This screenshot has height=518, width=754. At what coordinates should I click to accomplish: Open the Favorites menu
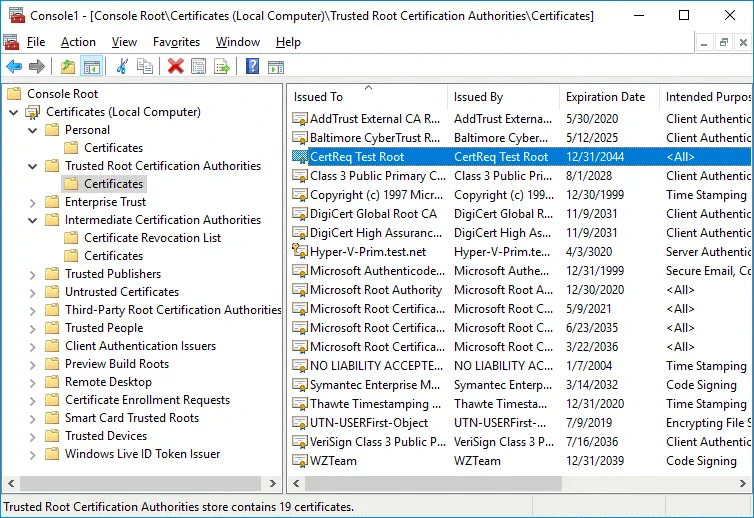coord(176,42)
